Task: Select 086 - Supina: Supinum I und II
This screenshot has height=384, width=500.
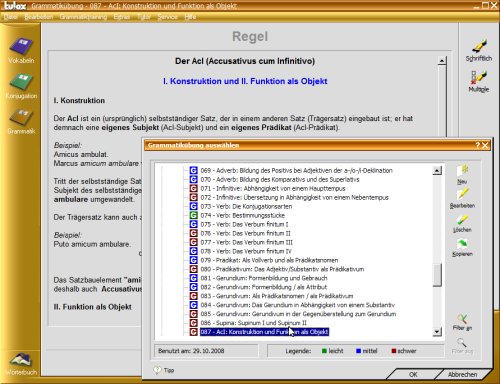Action: [254, 323]
